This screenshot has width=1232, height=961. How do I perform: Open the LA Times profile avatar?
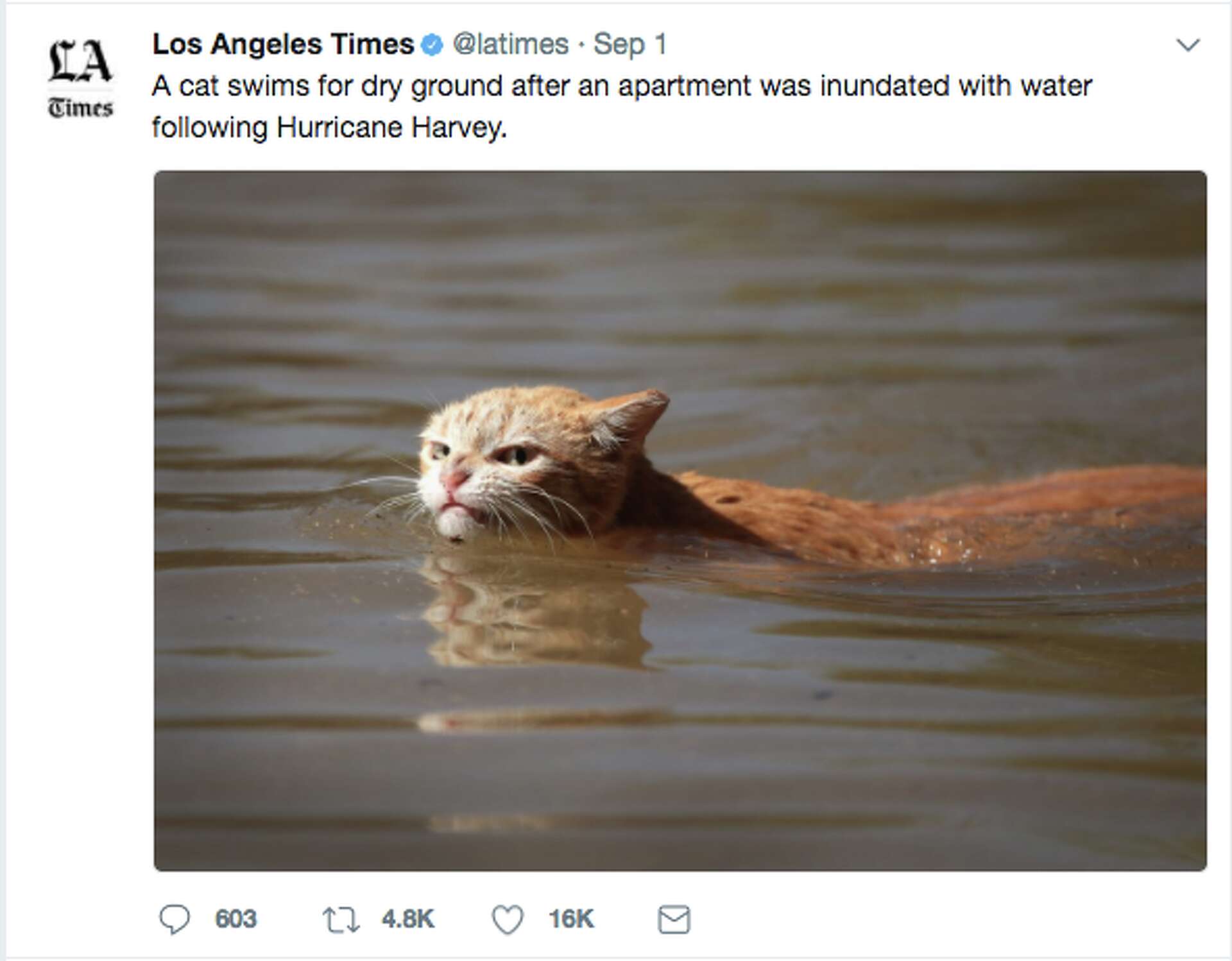coord(80,78)
